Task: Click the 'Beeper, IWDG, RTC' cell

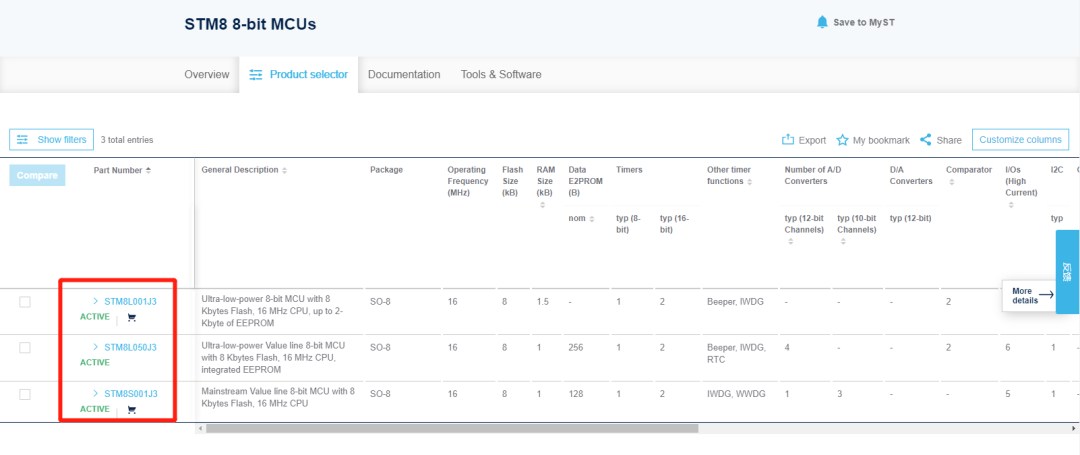Action: pos(736,353)
